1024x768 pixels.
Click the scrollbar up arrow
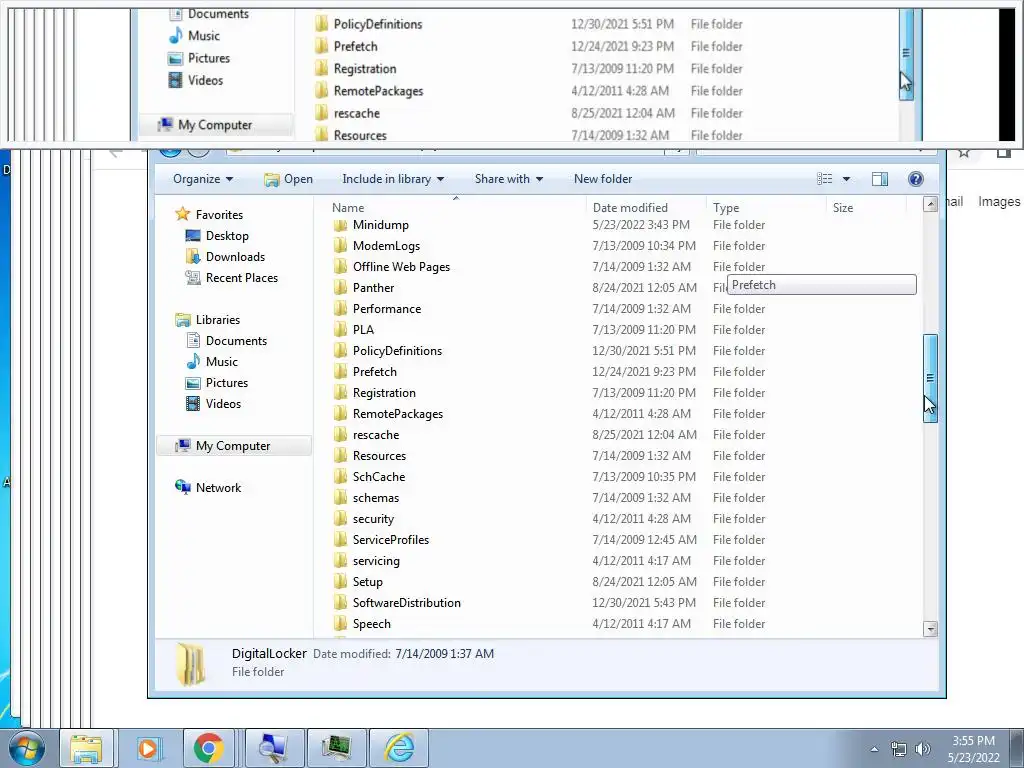tap(930, 204)
